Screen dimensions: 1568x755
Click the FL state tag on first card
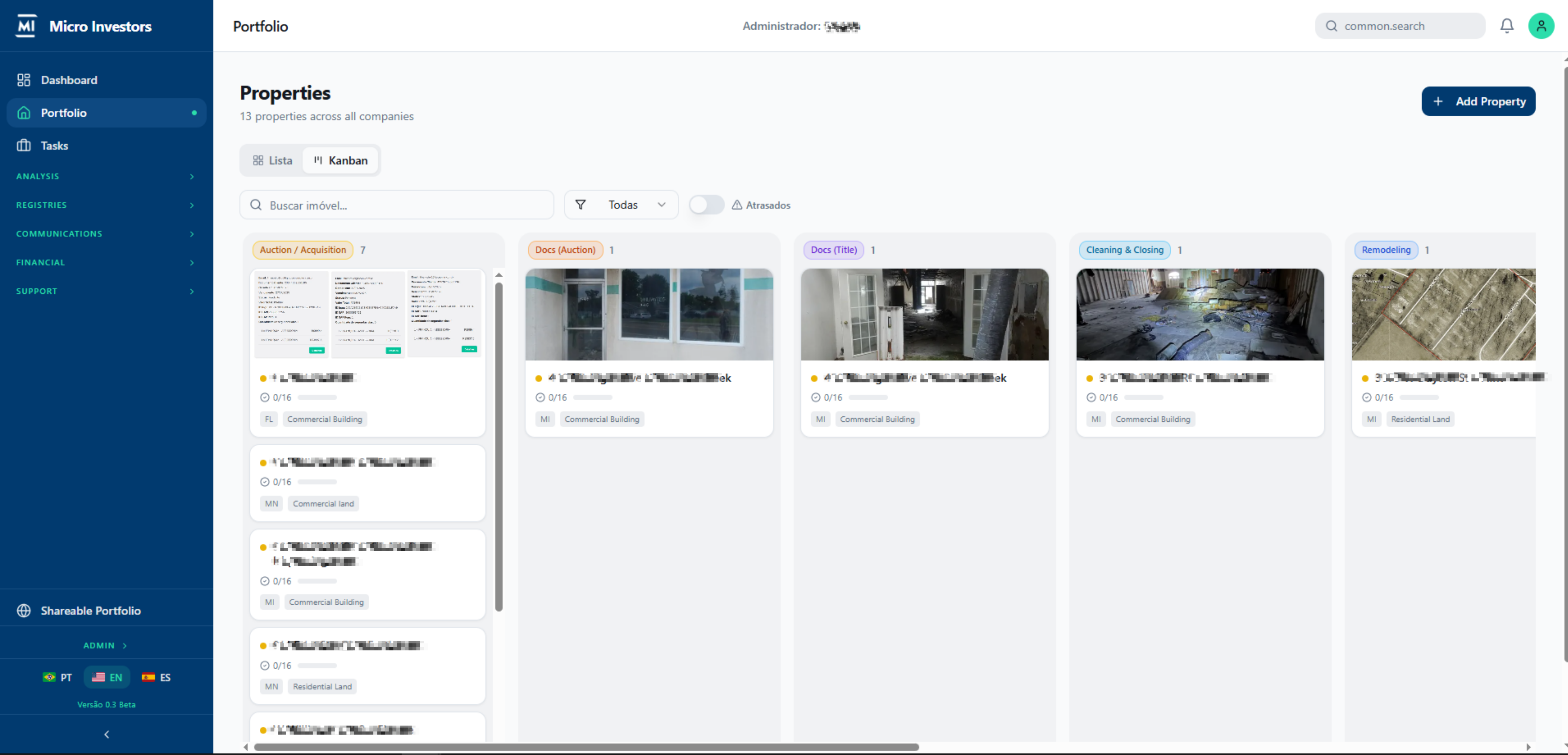269,419
